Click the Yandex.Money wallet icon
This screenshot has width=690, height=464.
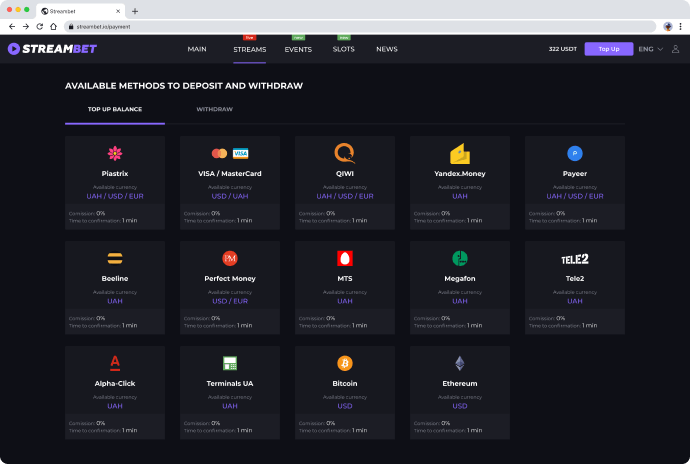coord(460,154)
